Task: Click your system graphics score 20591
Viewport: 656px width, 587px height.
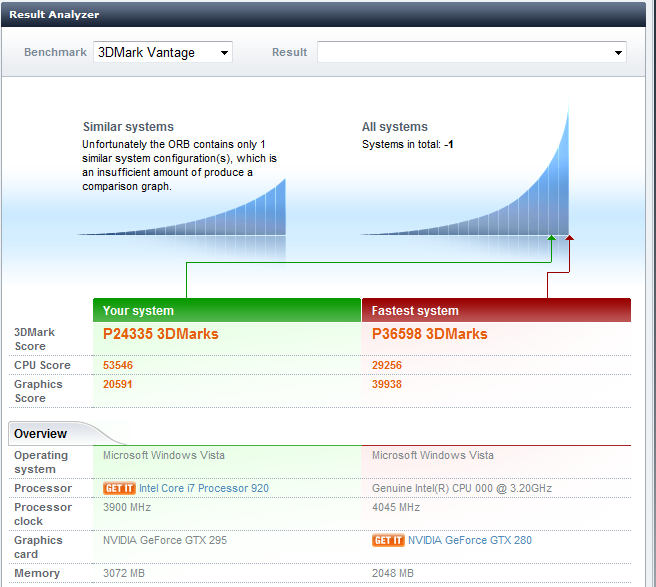Action: click(x=118, y=384)
